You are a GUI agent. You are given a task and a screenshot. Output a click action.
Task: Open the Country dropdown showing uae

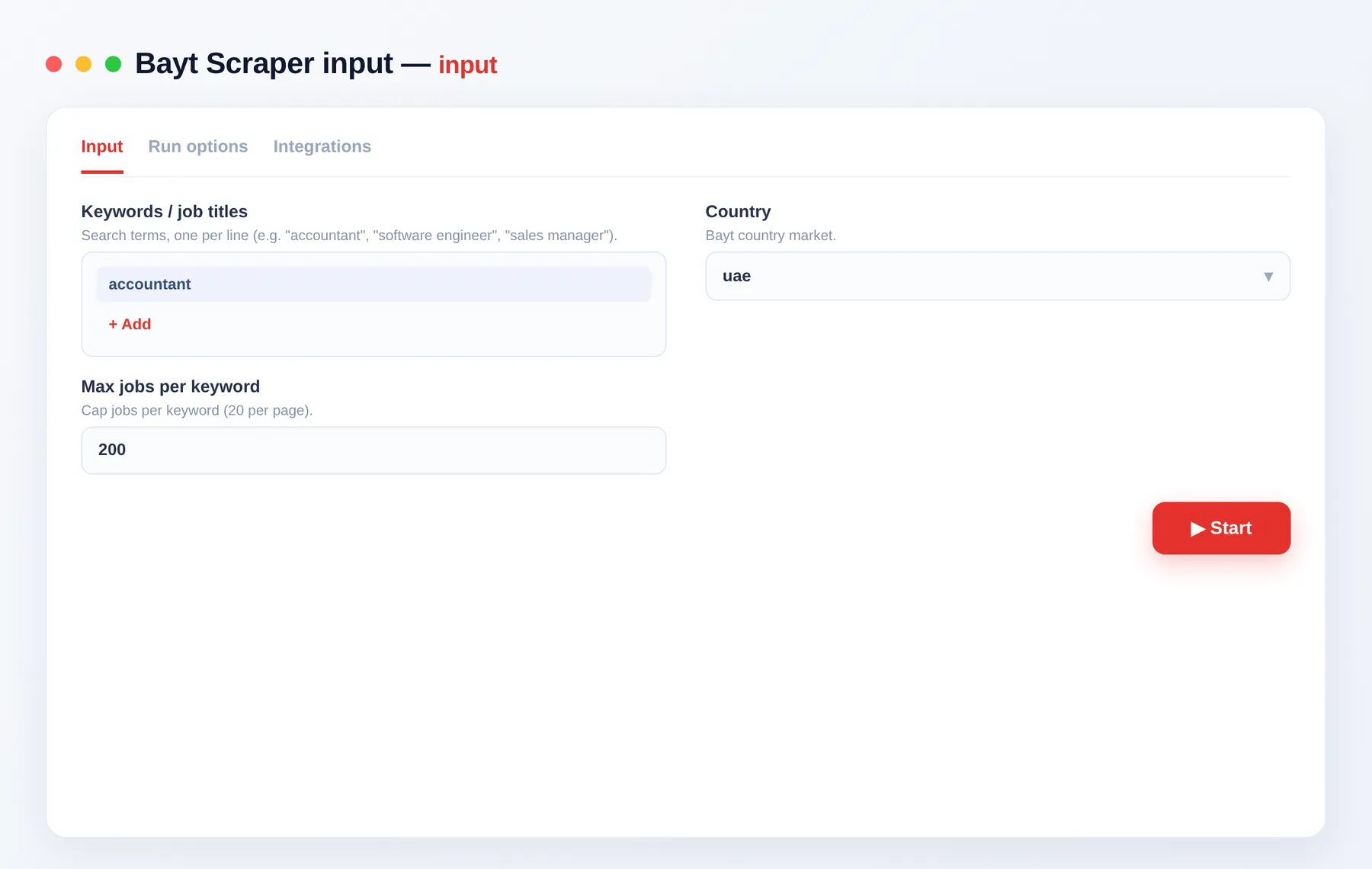click(x=998, y=276)
